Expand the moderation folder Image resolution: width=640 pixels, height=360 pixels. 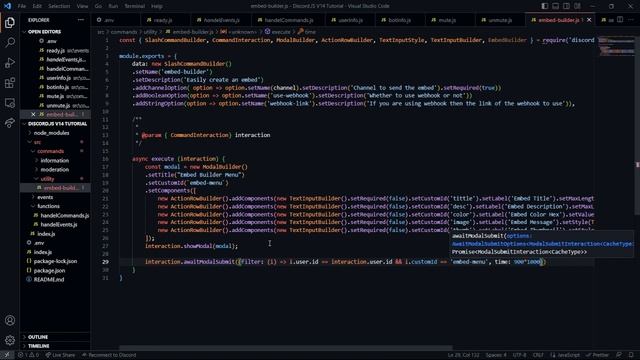pos(54,170)
